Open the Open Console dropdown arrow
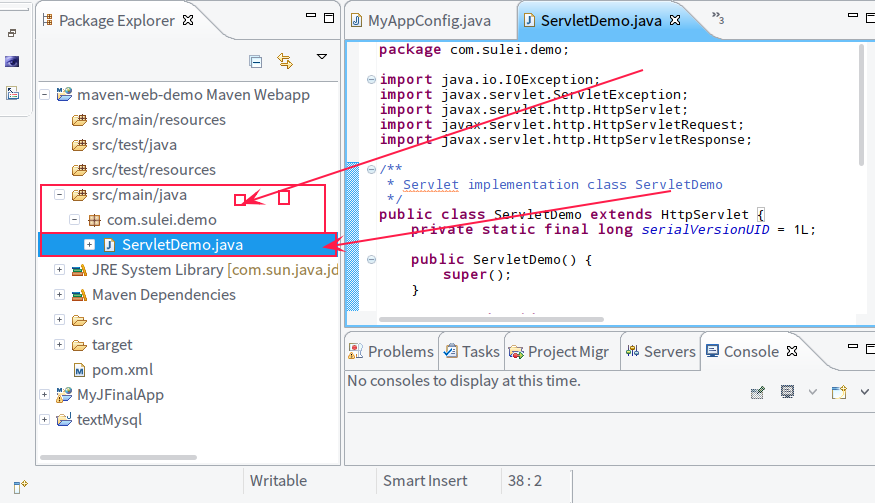 pos(864,392)
